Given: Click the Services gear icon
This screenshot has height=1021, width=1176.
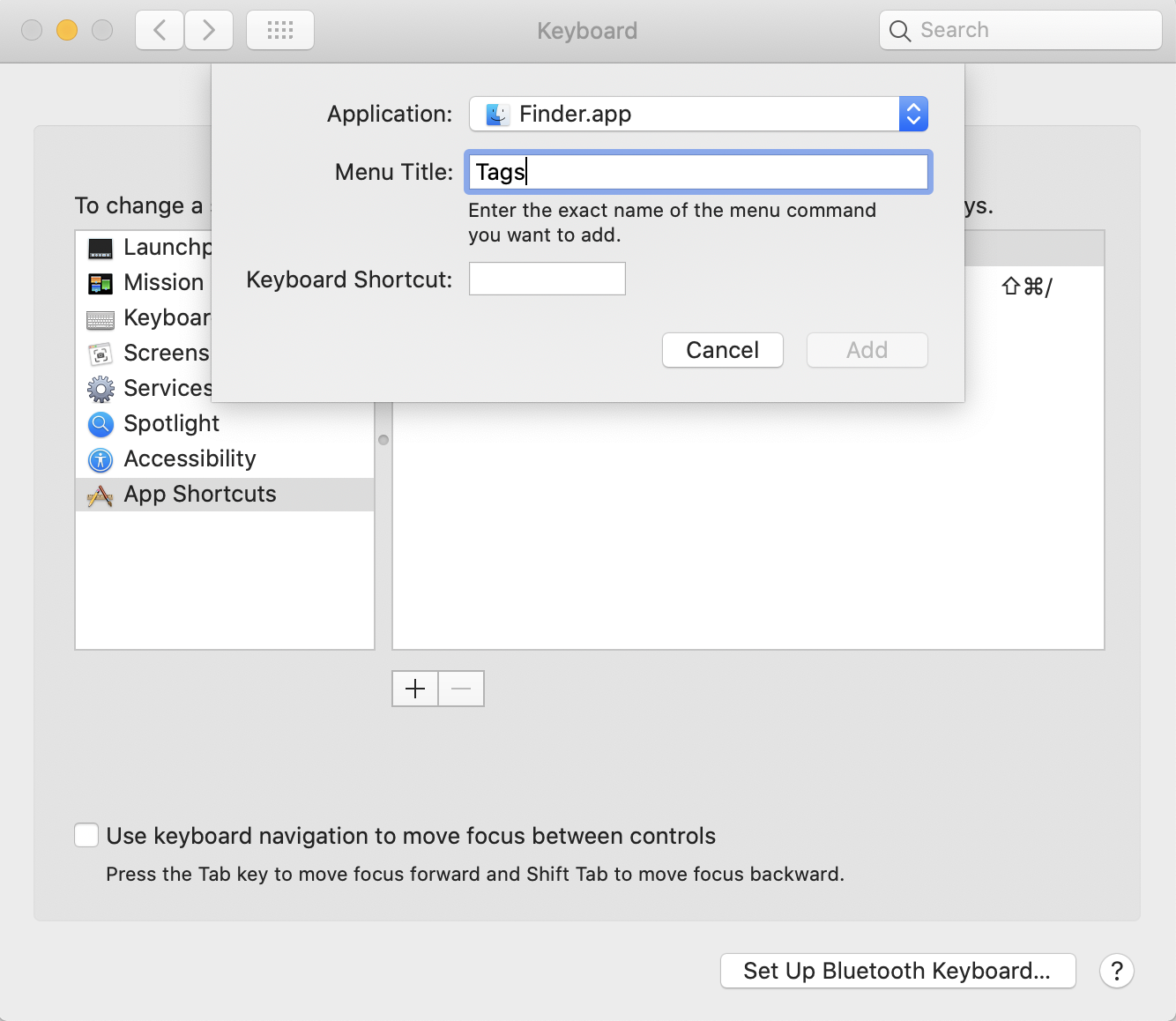Looking at the screenshot, I should [x=100, y=389].
